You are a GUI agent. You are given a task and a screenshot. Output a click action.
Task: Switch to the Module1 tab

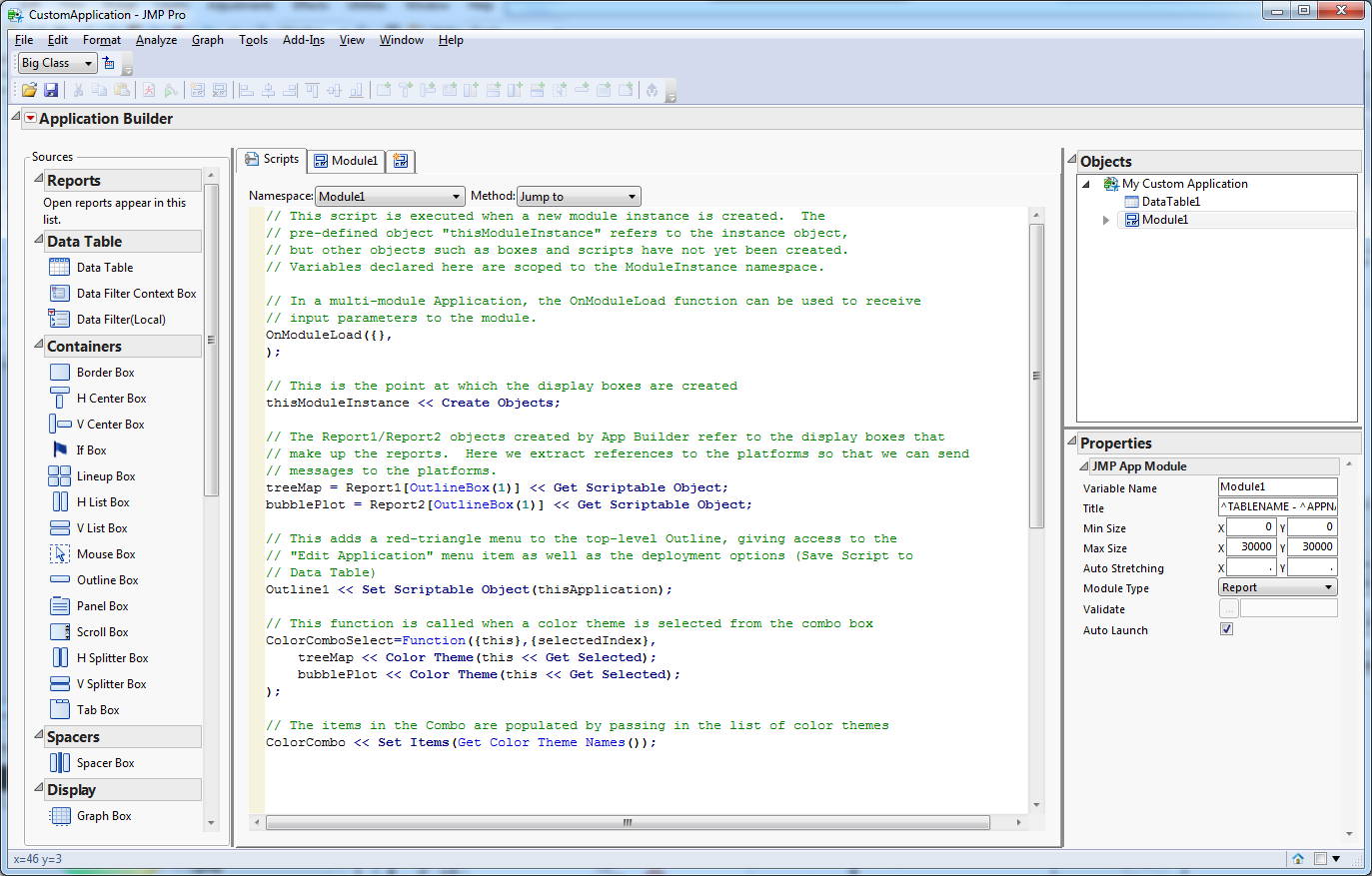[345, 161]
